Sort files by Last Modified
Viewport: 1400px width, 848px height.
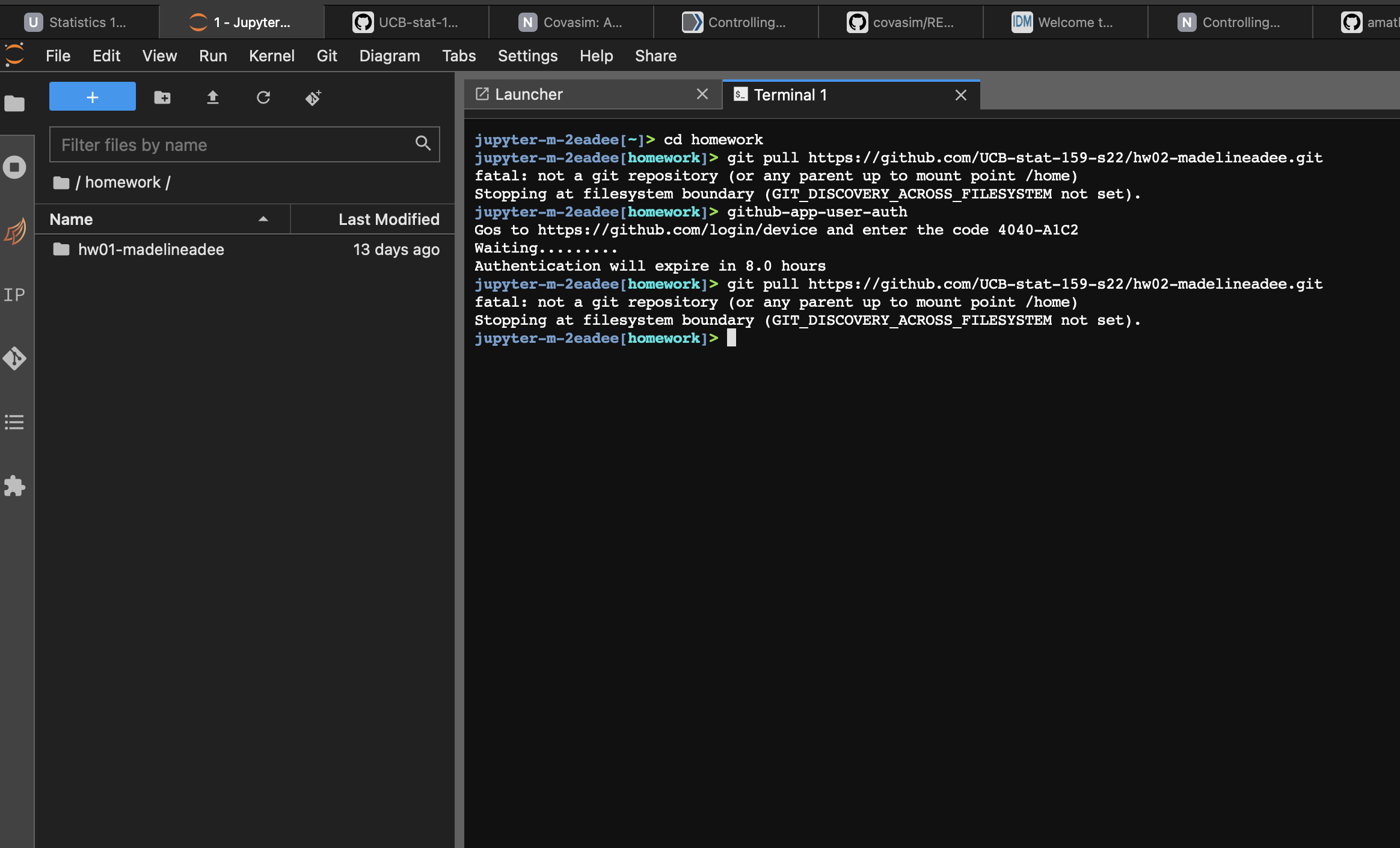tap(388, 218)
